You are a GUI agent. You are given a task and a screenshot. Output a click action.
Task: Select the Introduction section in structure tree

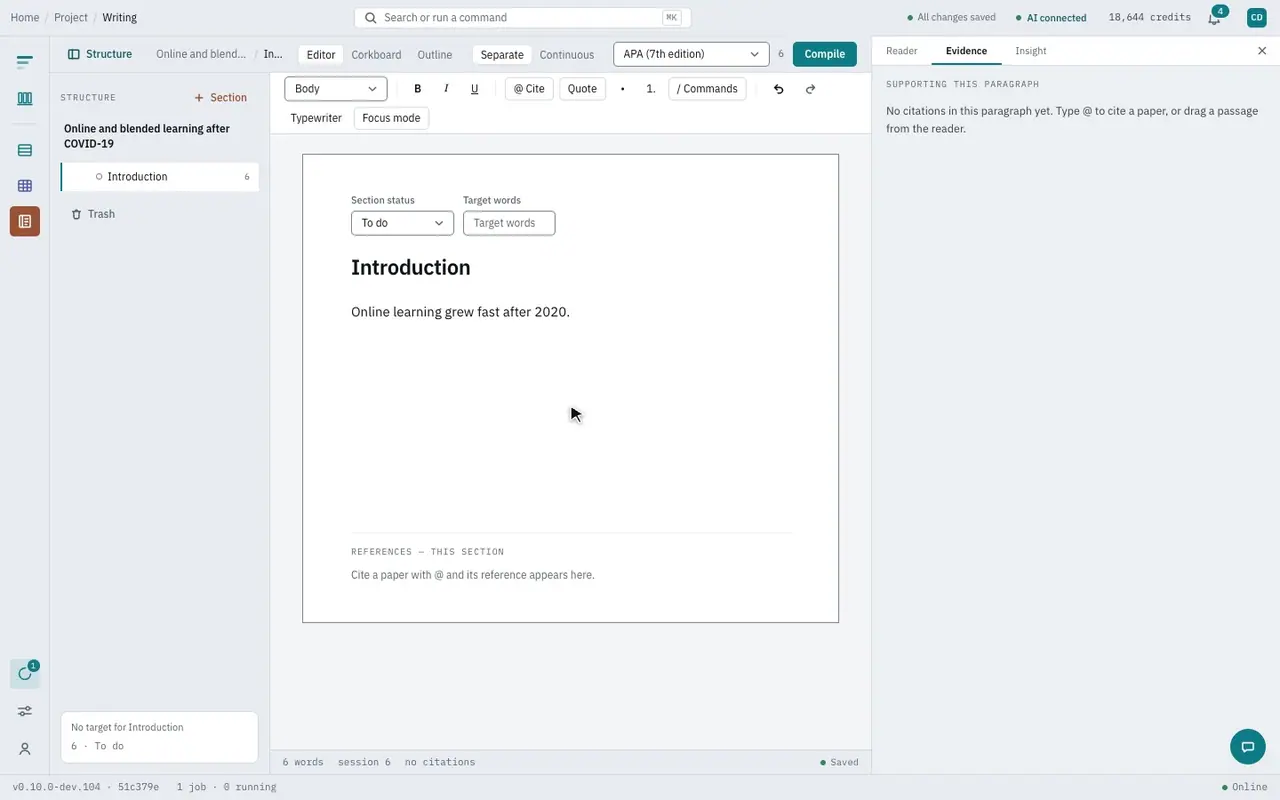[x=160, y=177]
